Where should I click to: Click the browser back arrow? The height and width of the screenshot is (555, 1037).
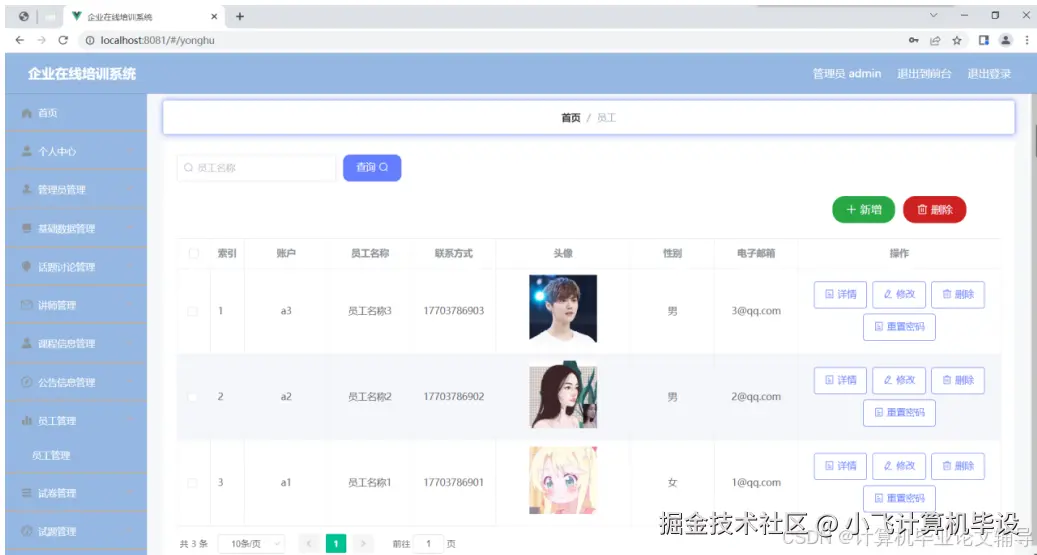[20, 40]
